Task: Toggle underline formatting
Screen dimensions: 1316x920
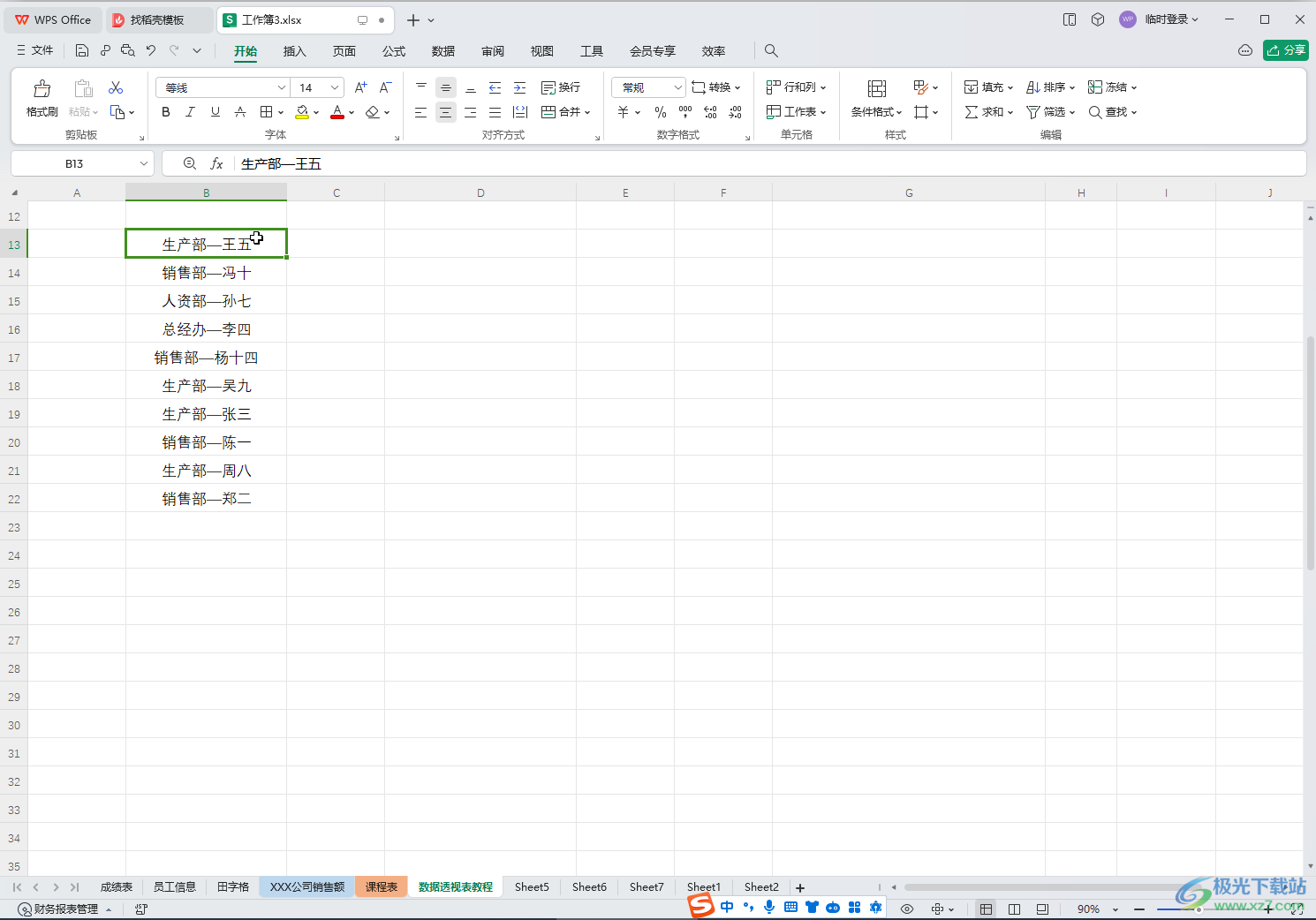Action: 215,112
